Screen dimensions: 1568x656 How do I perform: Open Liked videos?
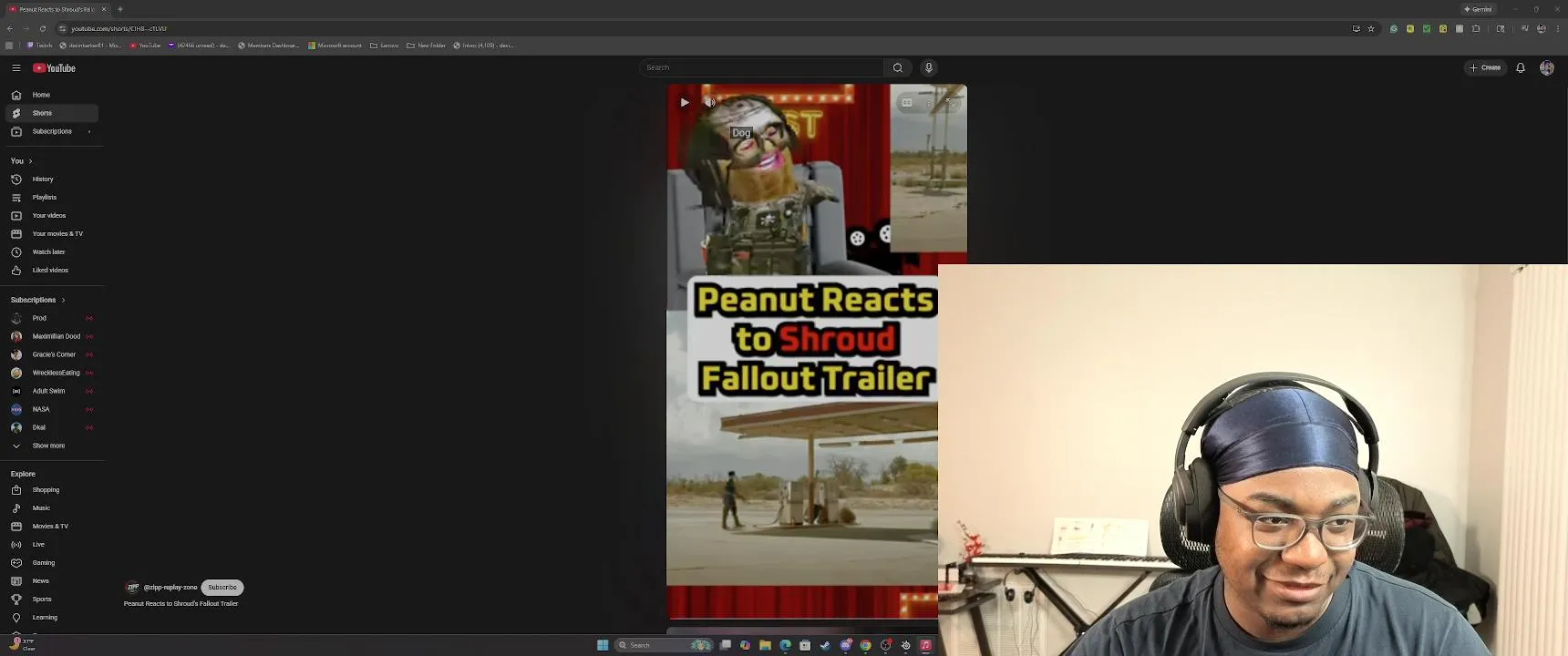click(52, 271)
